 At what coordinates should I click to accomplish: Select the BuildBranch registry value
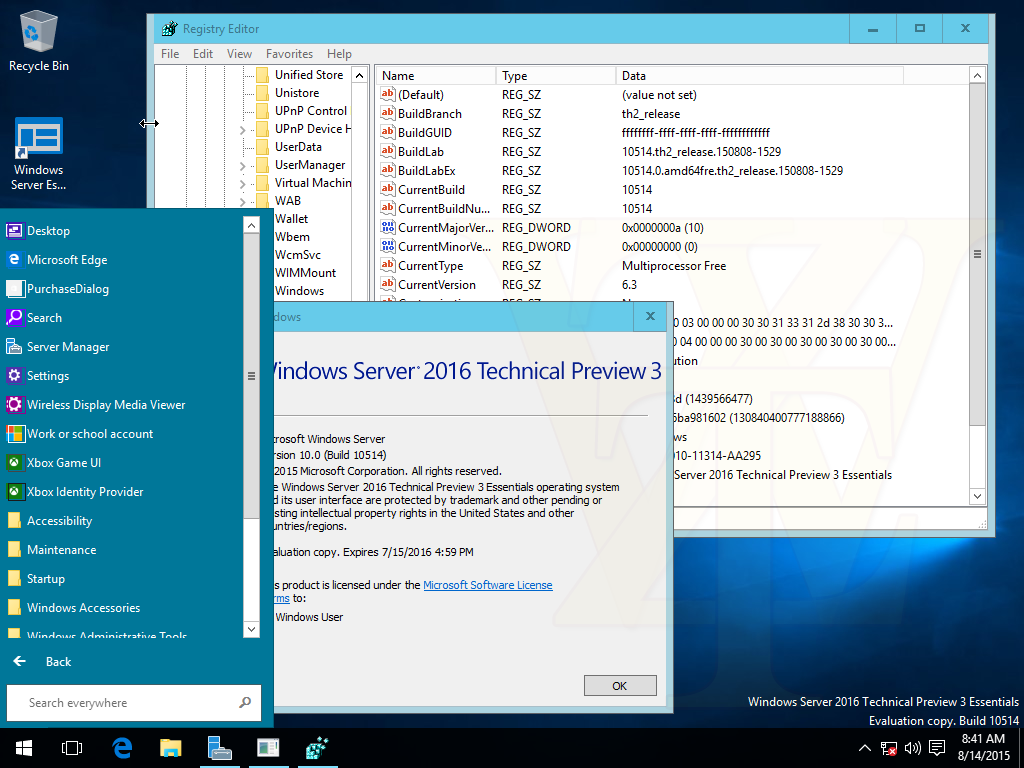[x=430, y=114]
